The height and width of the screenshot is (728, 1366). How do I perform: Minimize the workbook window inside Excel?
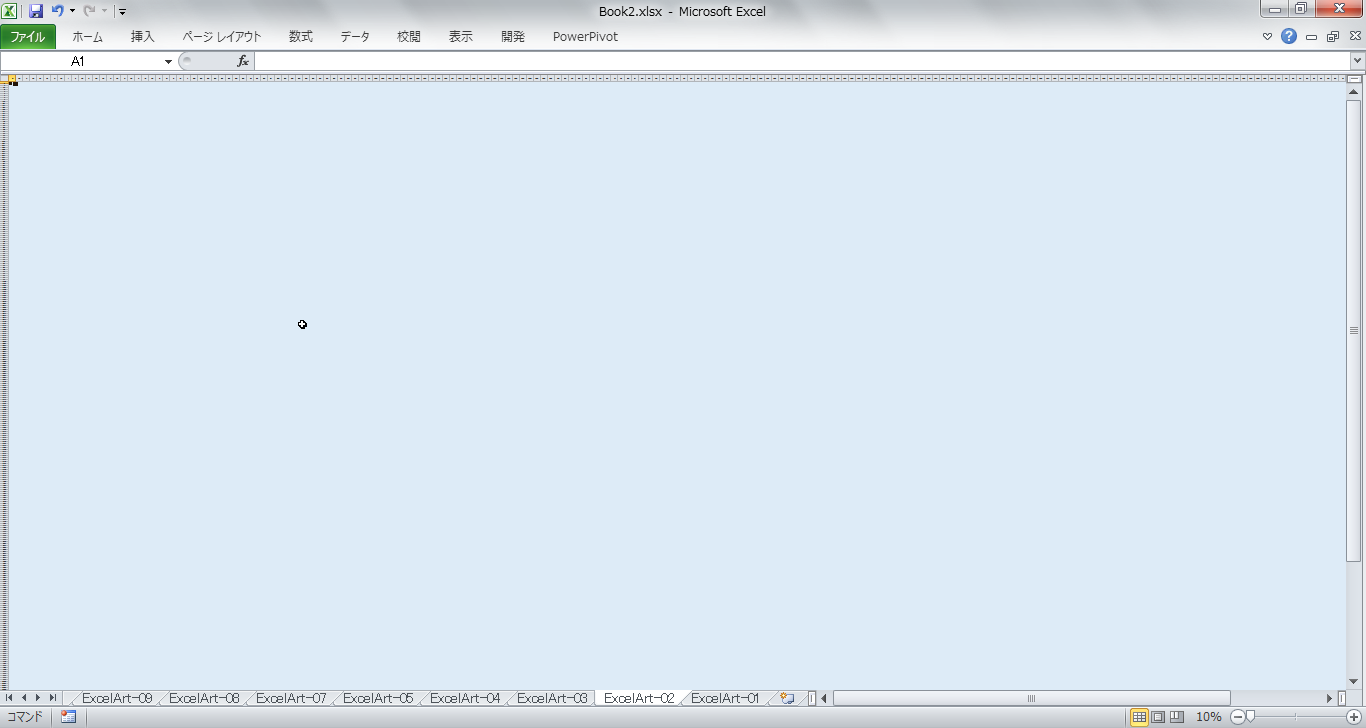coord(1312,37)
